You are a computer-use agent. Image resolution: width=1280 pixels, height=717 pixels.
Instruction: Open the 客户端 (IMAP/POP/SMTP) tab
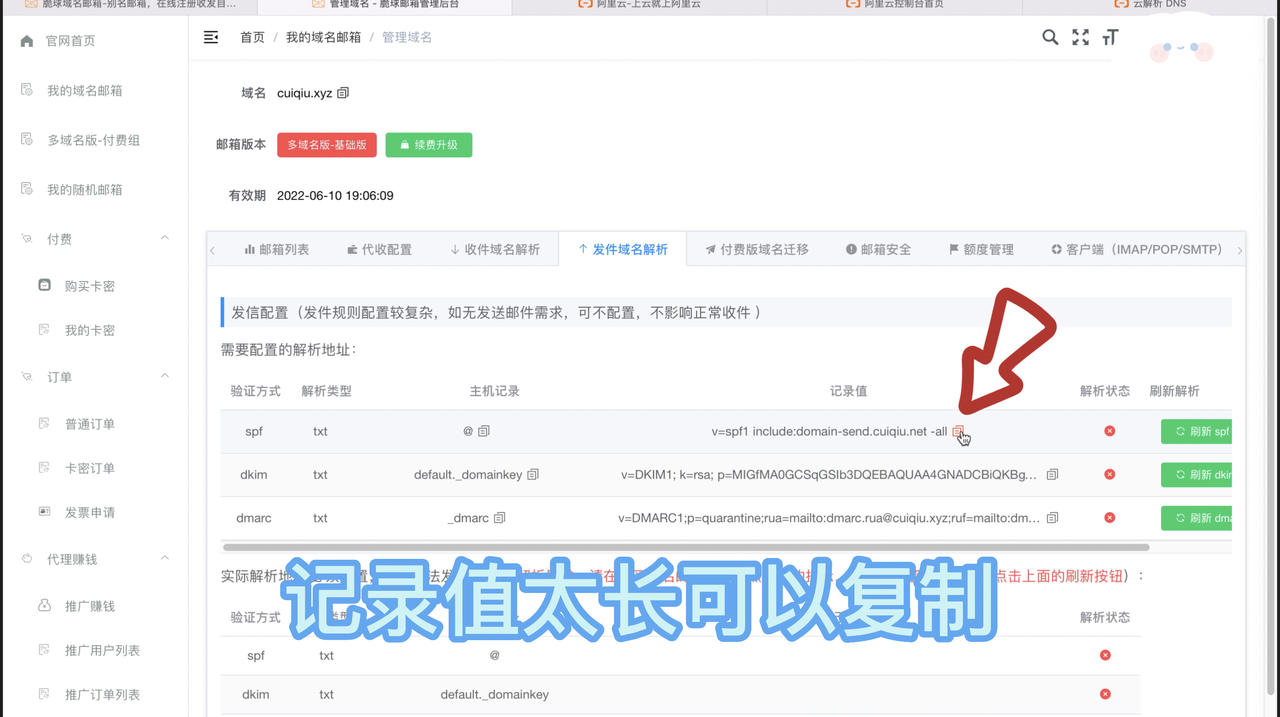(x=1136, y=249)
